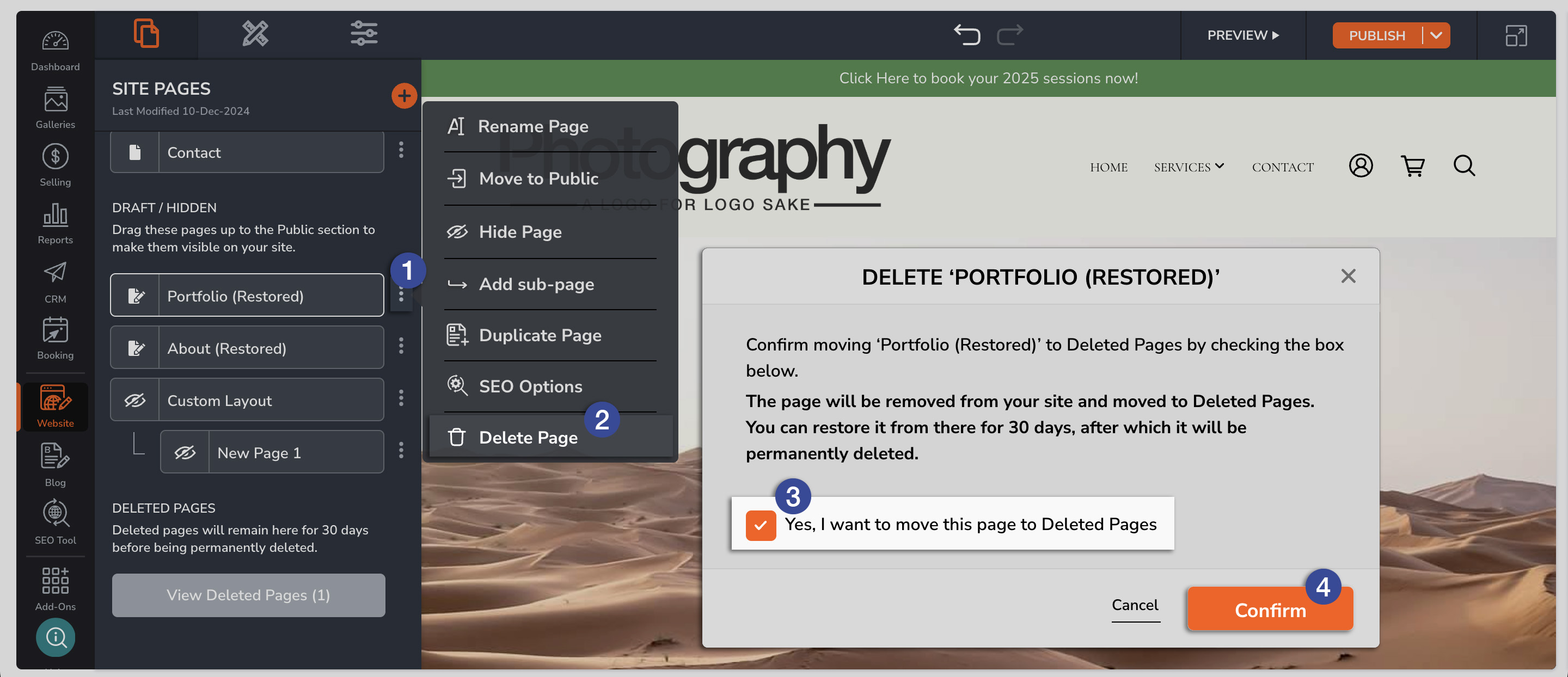Screen dimensions: 1568x677
Task: Open the settings sliders tab
Action: [x=364, y=33]
